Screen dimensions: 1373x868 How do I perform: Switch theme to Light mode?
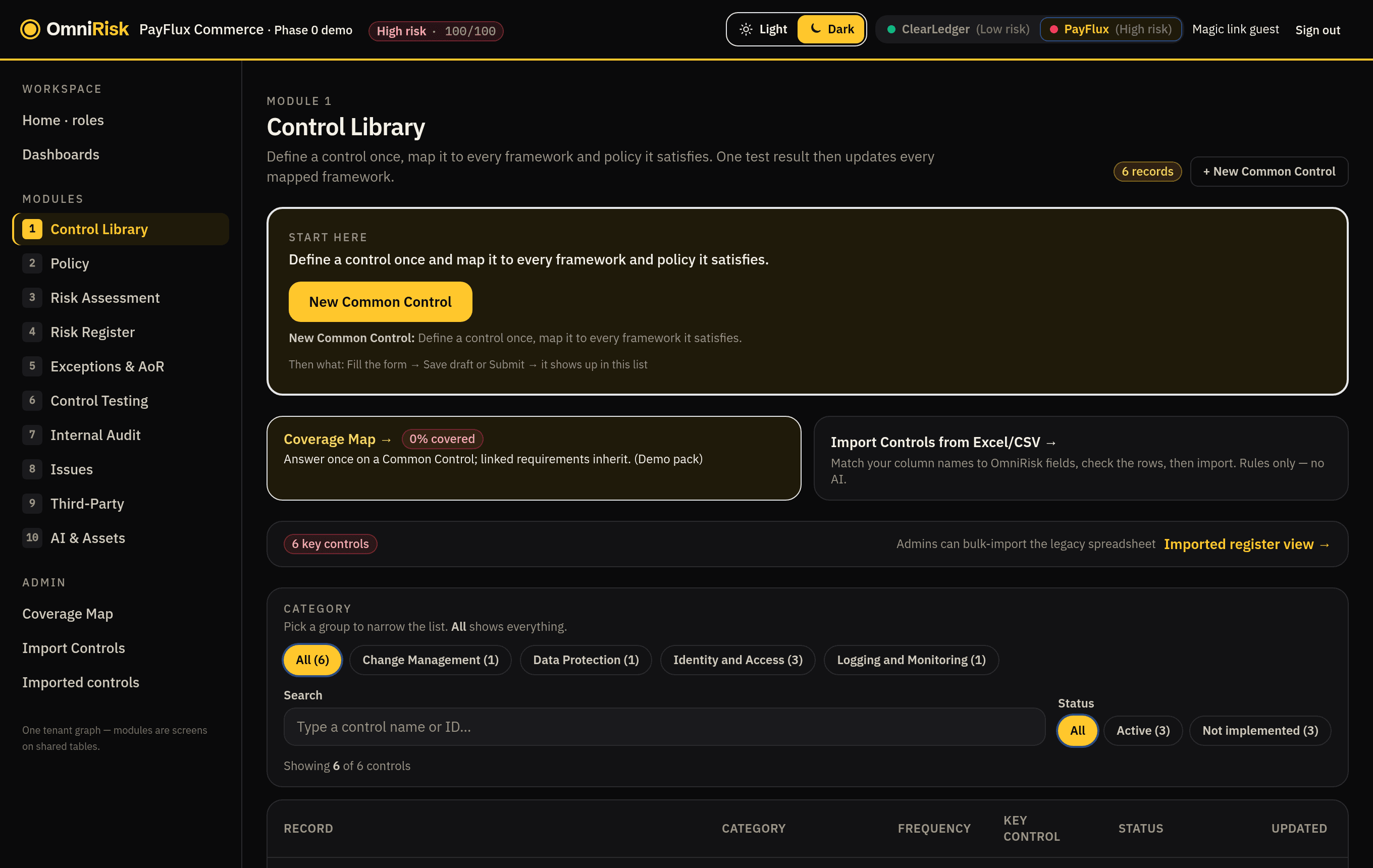[x=762, y=29]
